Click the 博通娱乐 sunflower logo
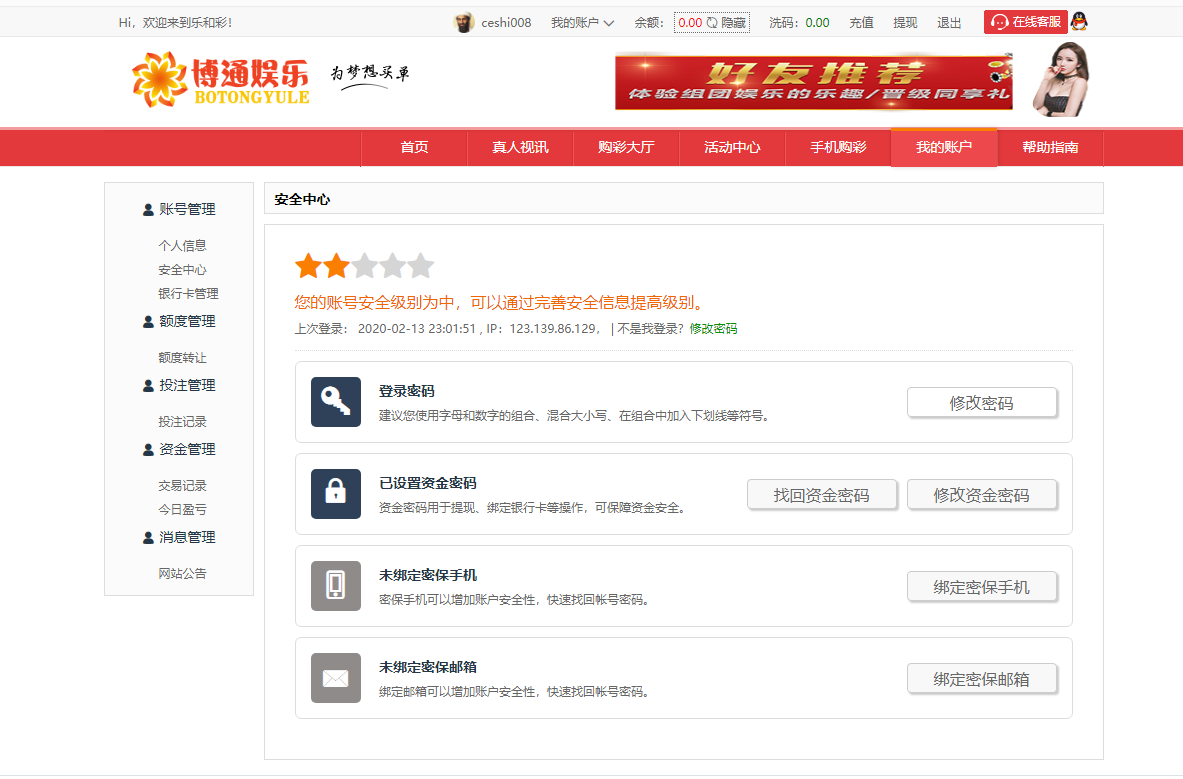Screen dimensions: 1183x779 pos(158,79)
